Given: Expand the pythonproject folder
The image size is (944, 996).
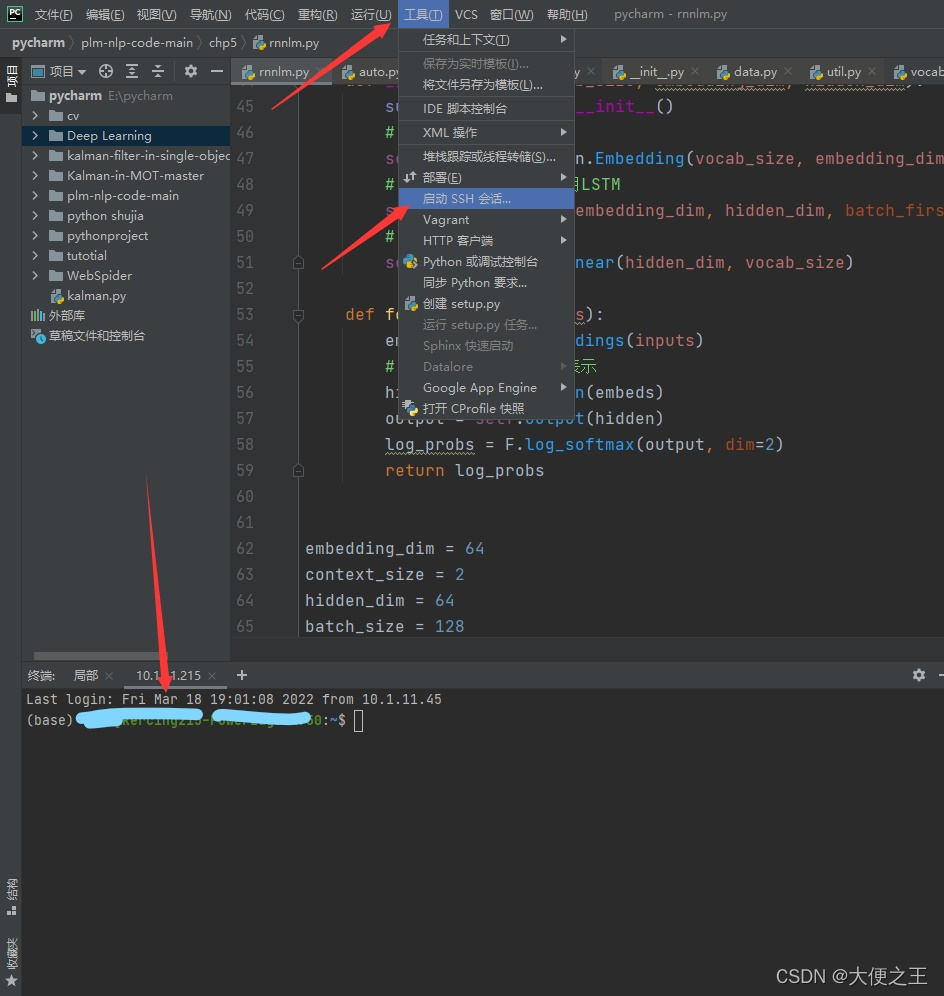Looking at the screenshot, I should 35,236.
